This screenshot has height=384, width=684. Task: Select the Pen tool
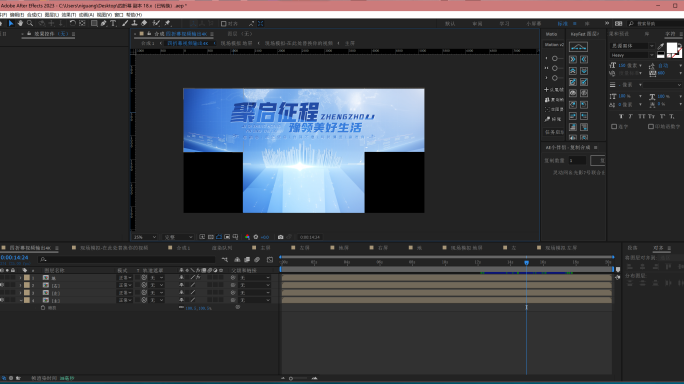click(103, 24)
